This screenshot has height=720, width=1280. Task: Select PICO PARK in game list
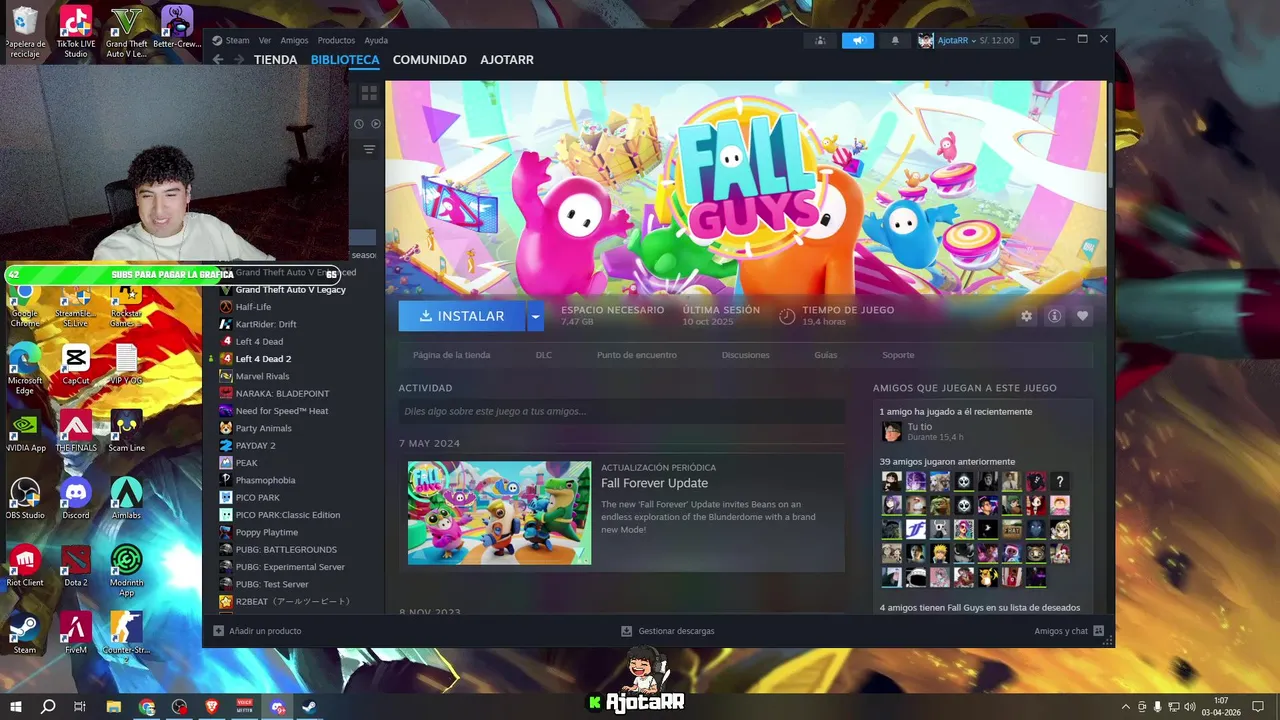(x=257, y=498)
